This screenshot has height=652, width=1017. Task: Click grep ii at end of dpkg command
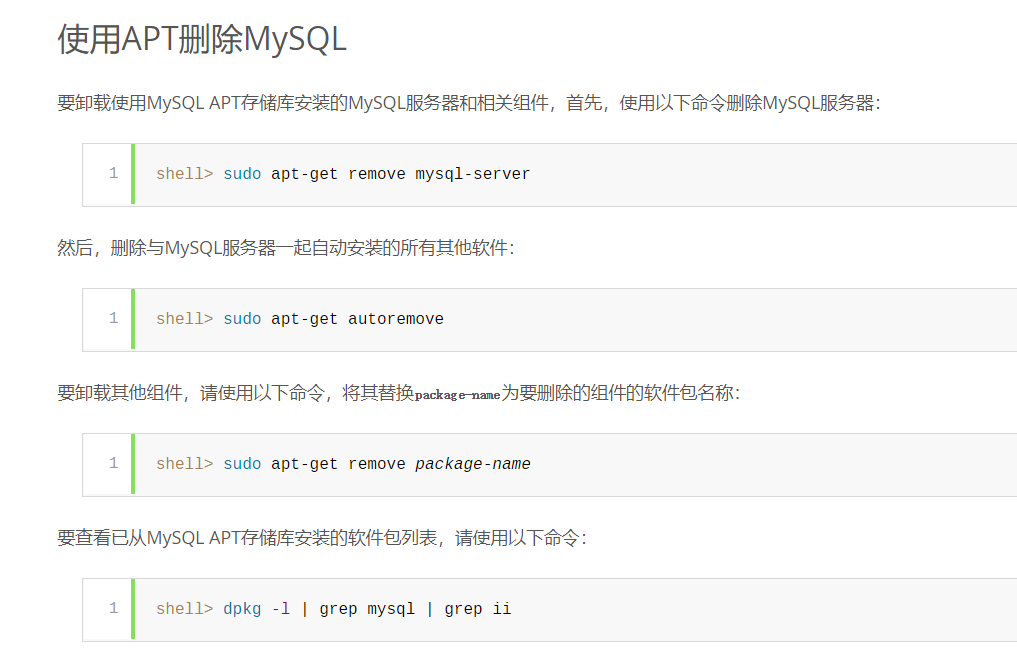(477, 609)
